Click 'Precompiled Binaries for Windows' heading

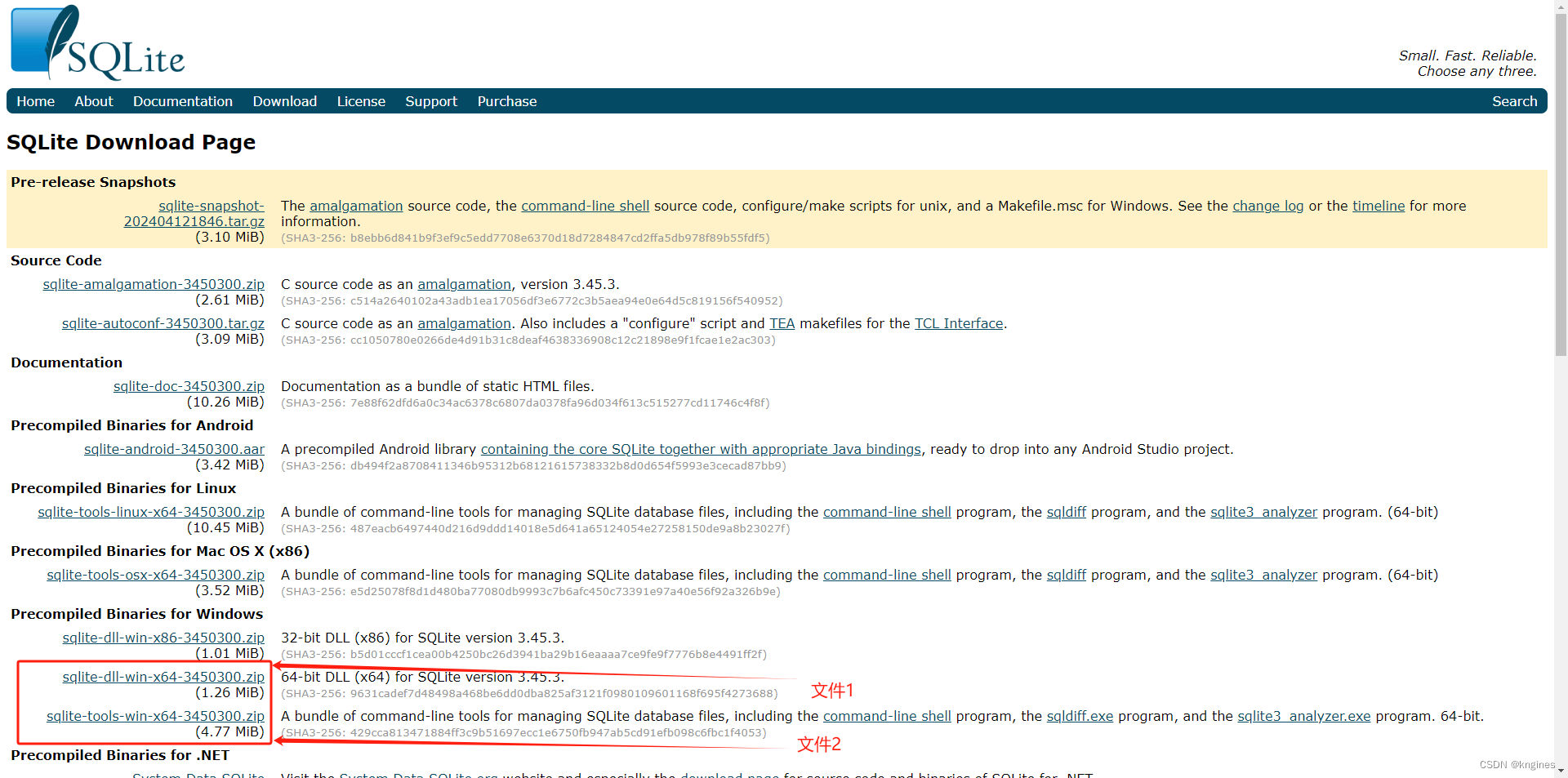[x=137, y=614]
